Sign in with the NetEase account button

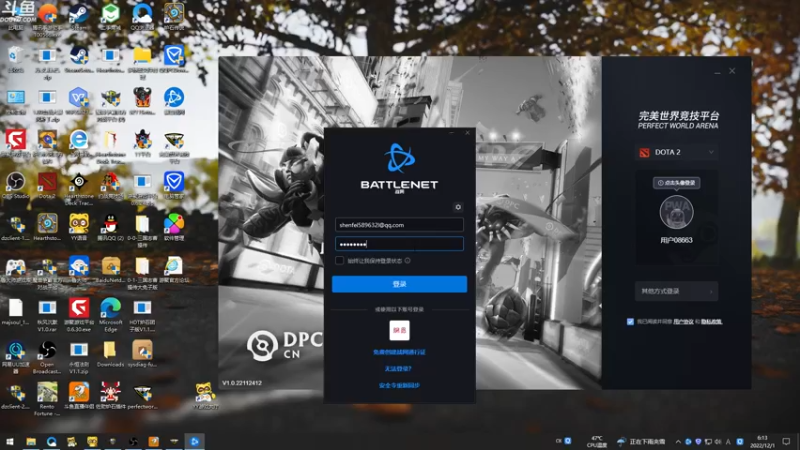click(x=399, y=331)
